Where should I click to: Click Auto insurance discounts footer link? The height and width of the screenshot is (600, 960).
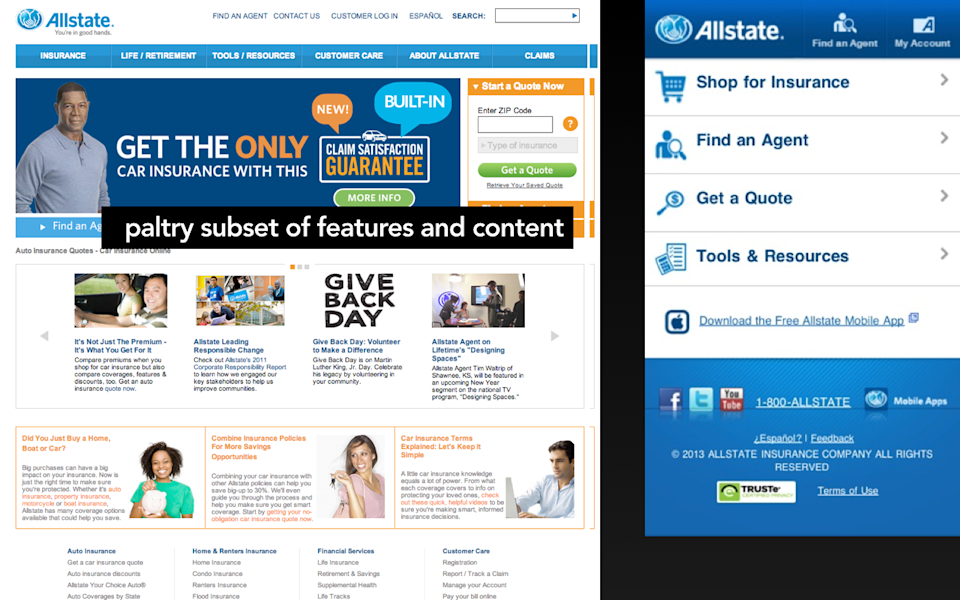point(104,574)
